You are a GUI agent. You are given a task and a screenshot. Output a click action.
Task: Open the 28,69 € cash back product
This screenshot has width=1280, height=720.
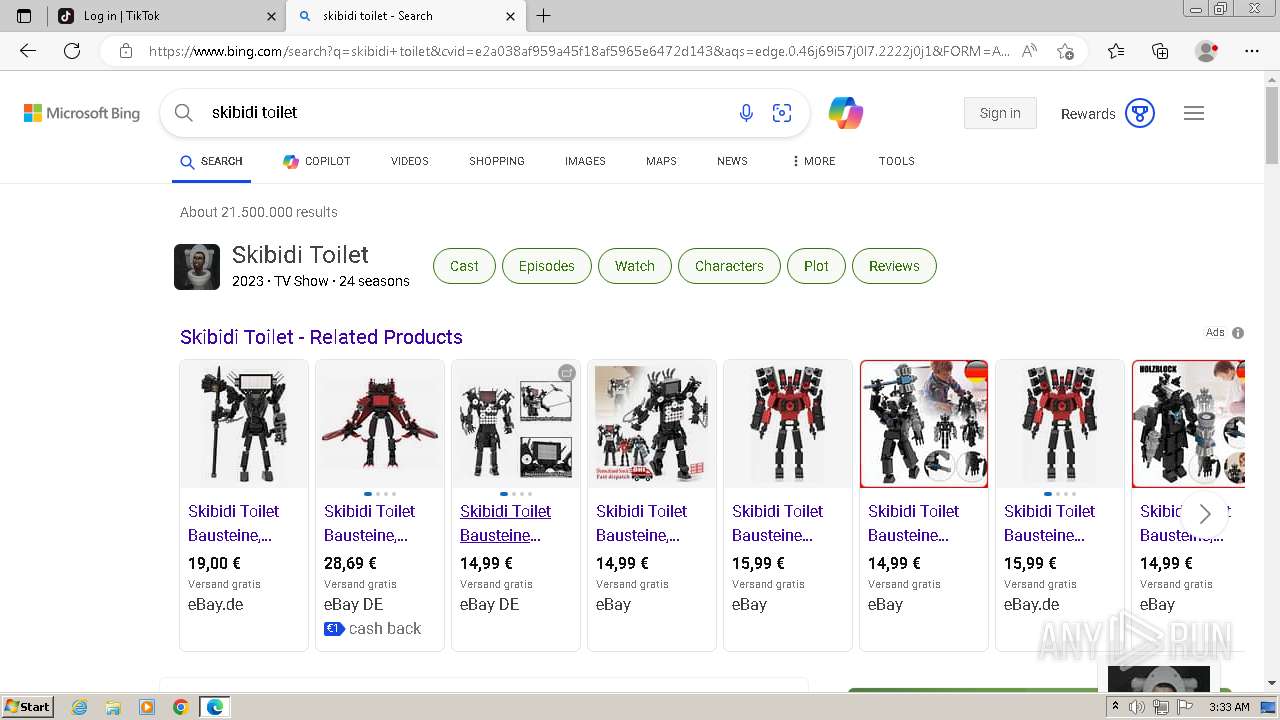pos(380,505)
